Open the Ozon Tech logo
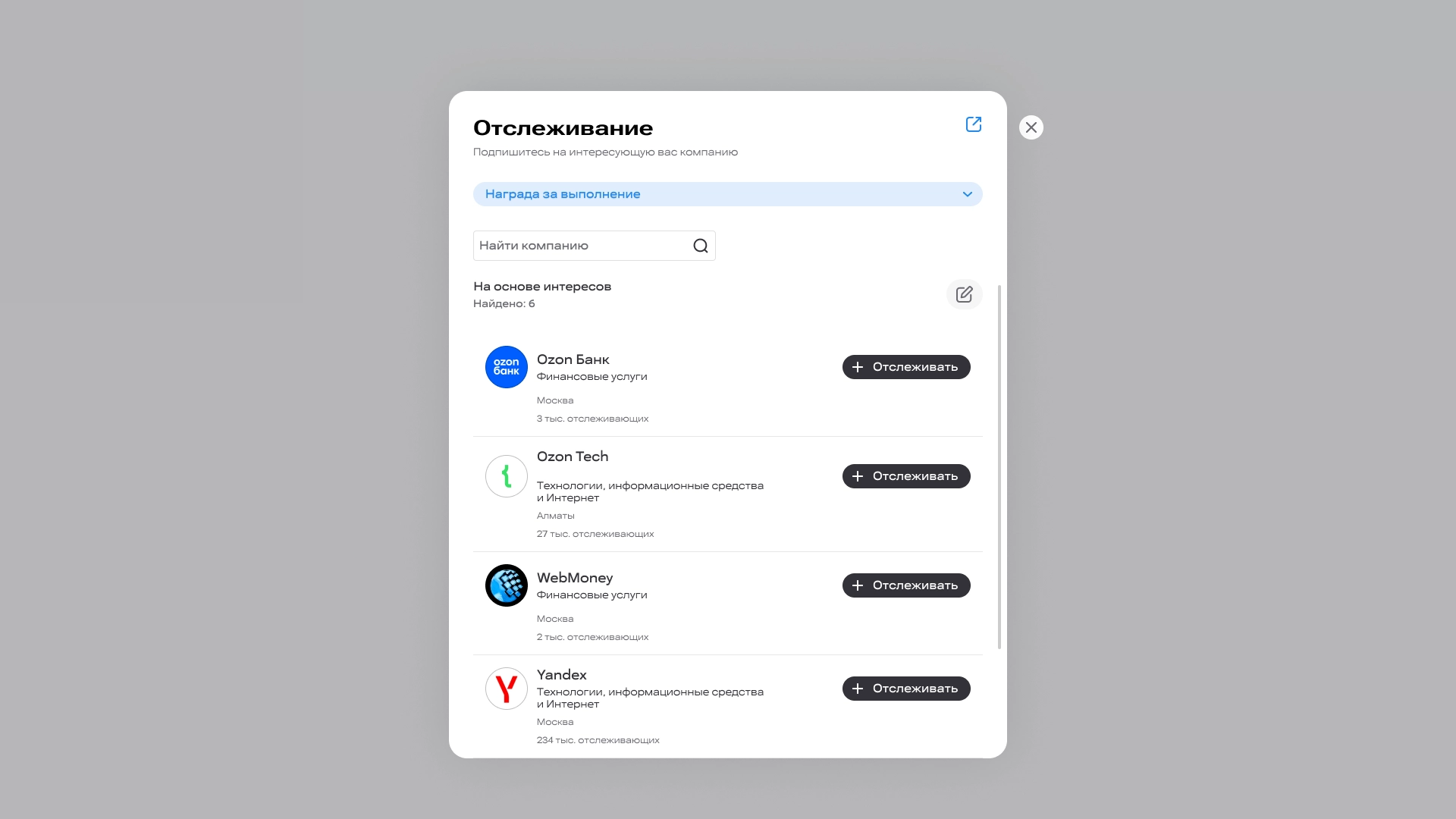1456x819 pixels. click(x=507, y=476)
